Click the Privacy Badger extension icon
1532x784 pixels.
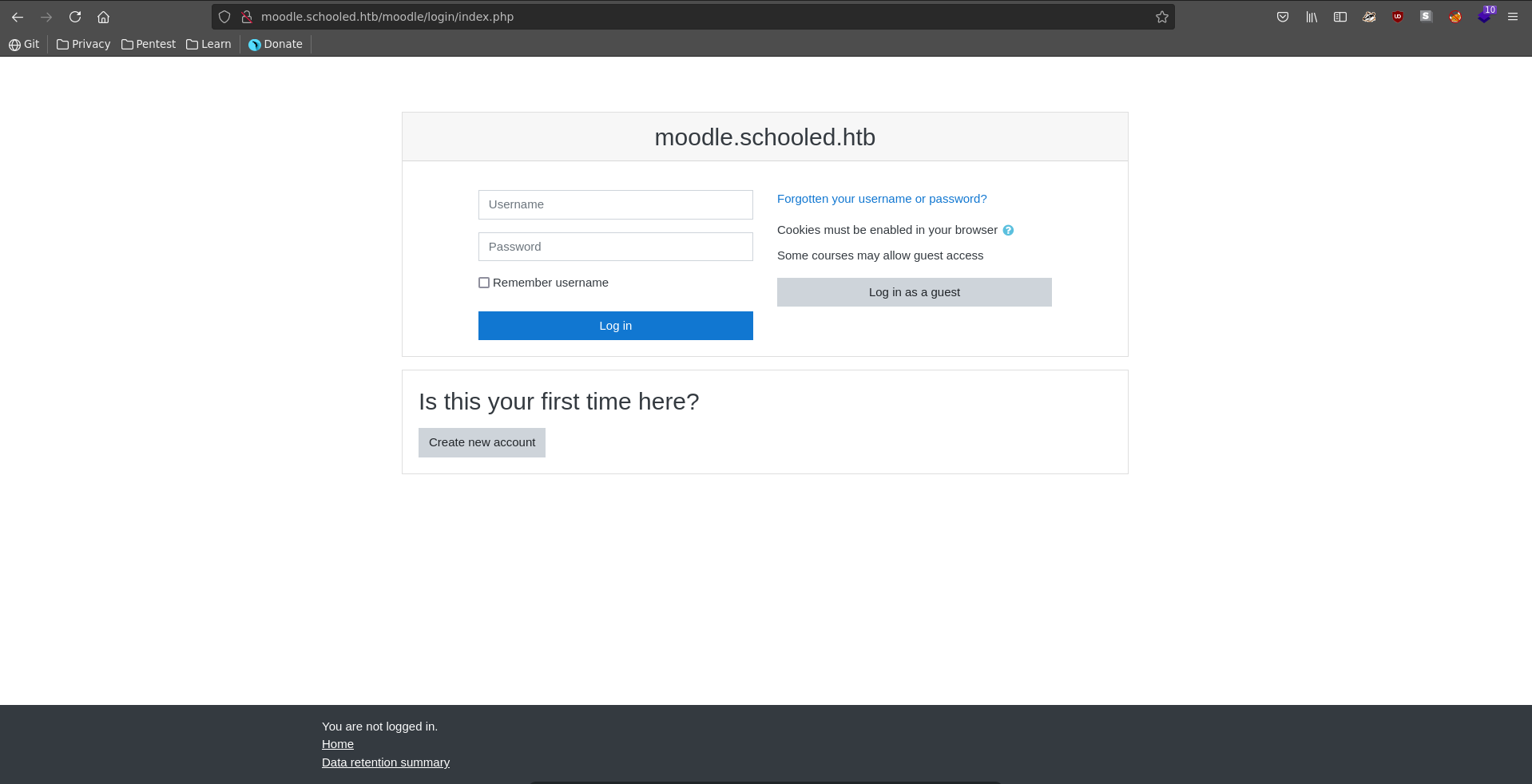(x=1369, y=17)
